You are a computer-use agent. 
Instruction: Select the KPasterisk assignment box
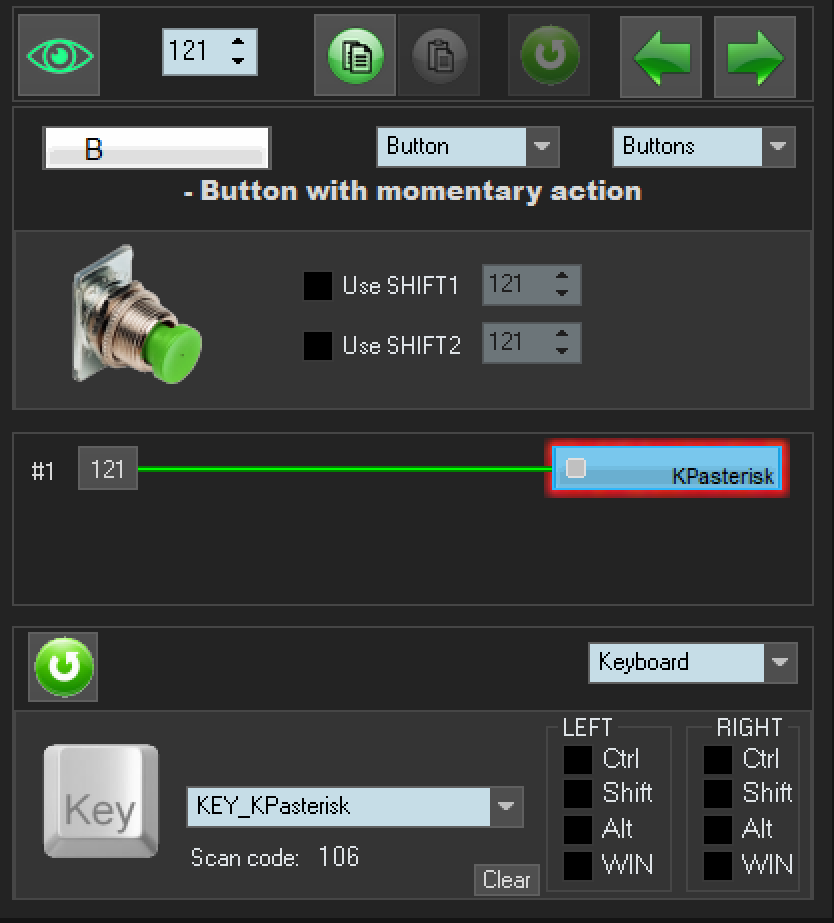point(666,469)
